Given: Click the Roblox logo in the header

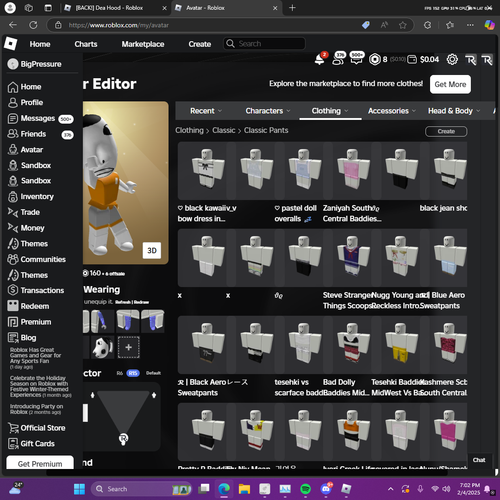Looking at the screenshot, I should [x=10, y=44].
